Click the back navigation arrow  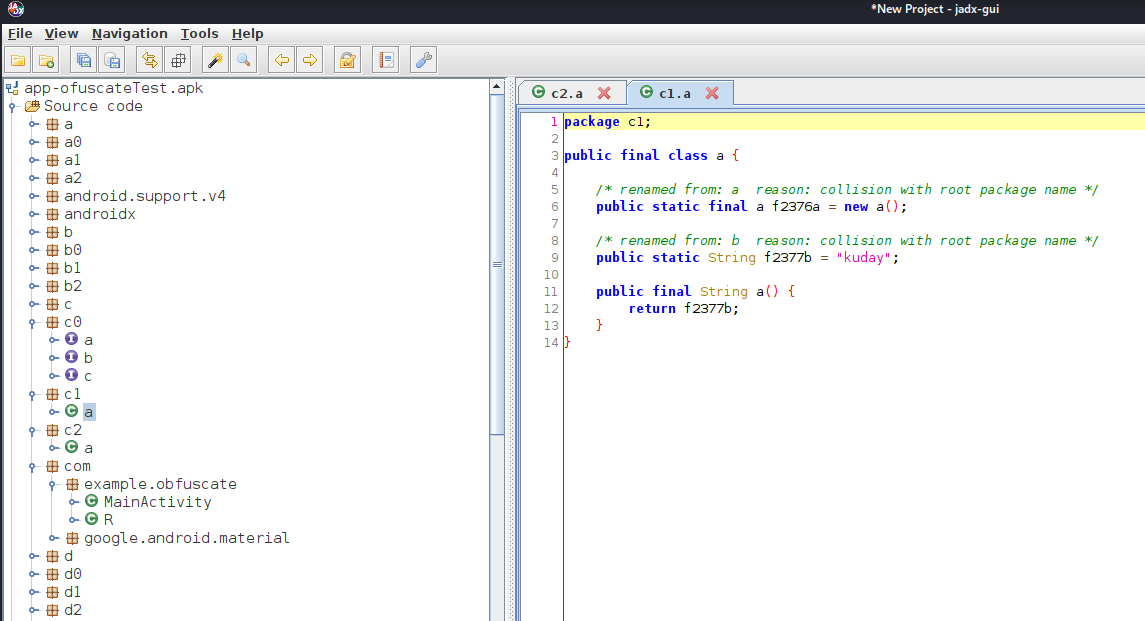pyautogui.click(x=281, y=61)
